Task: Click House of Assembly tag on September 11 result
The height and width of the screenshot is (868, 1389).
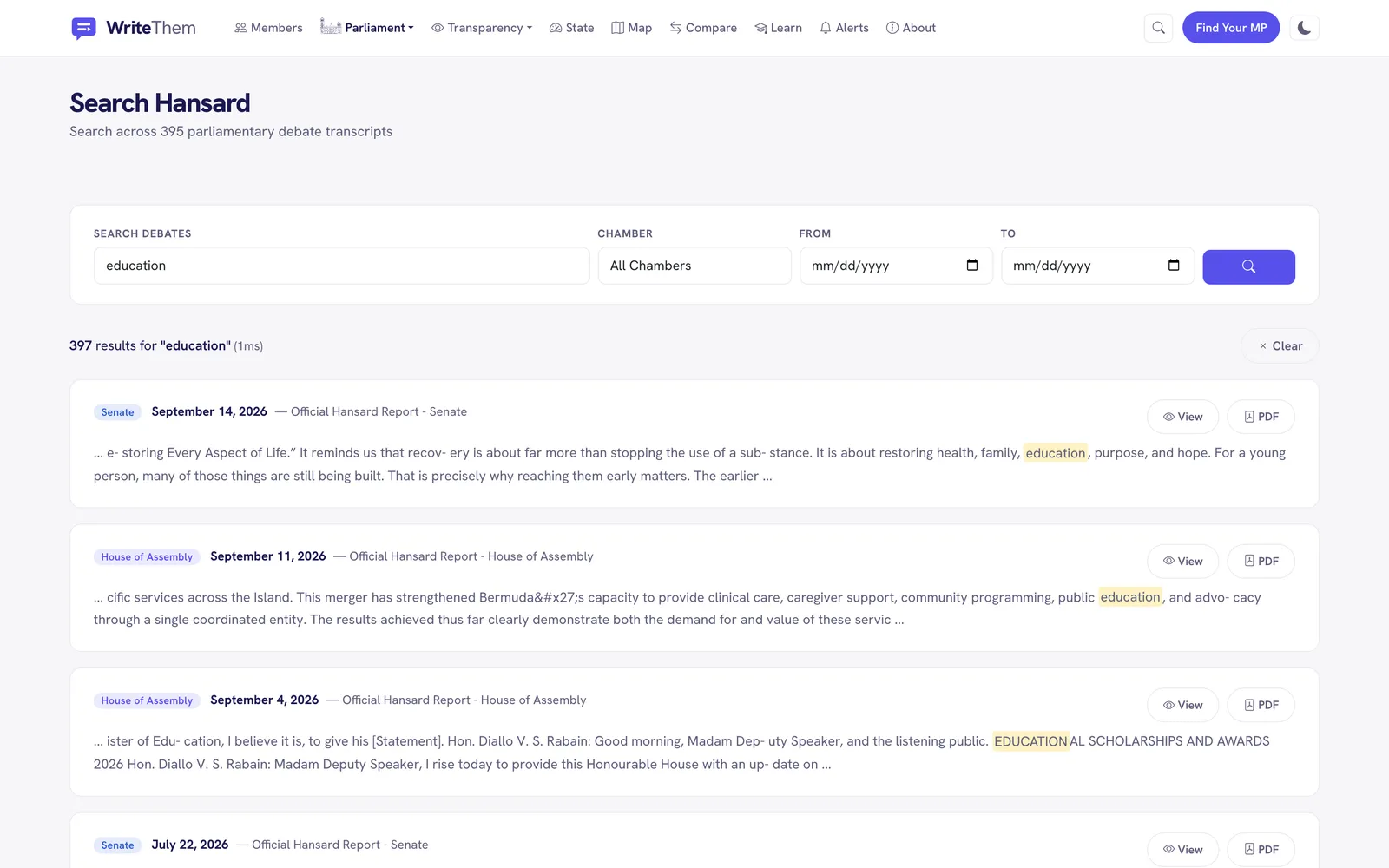Action: (x=147, y=556)
